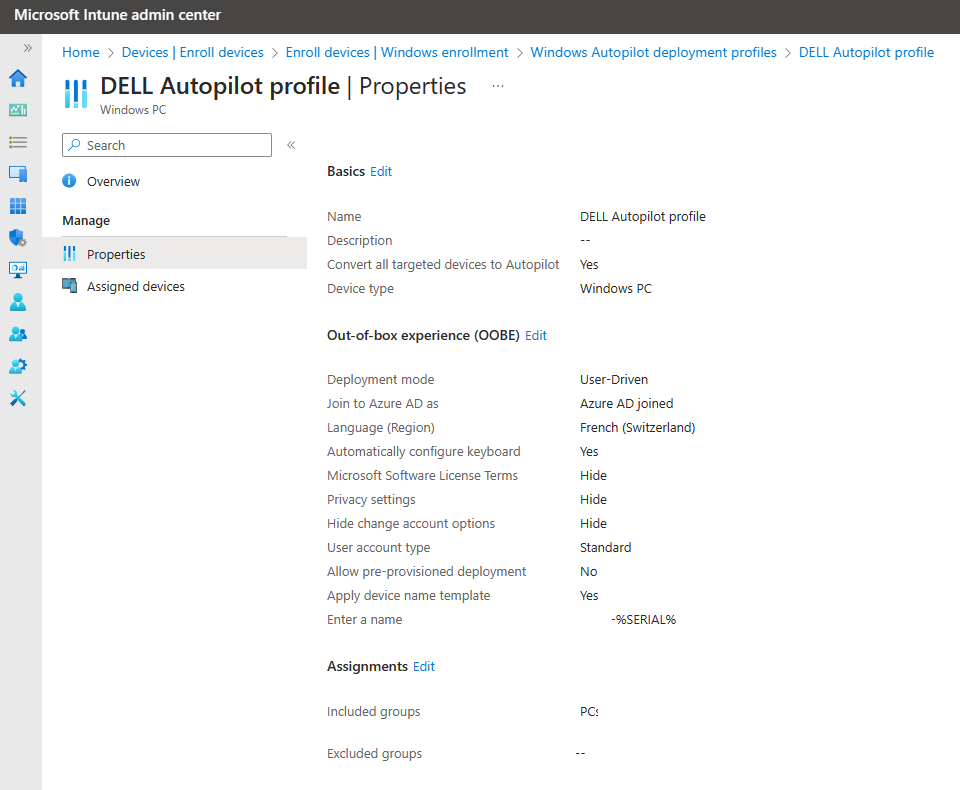The image size is (960, 790).
Task: Collapse the profile menu pane
Action: point(291,145)
